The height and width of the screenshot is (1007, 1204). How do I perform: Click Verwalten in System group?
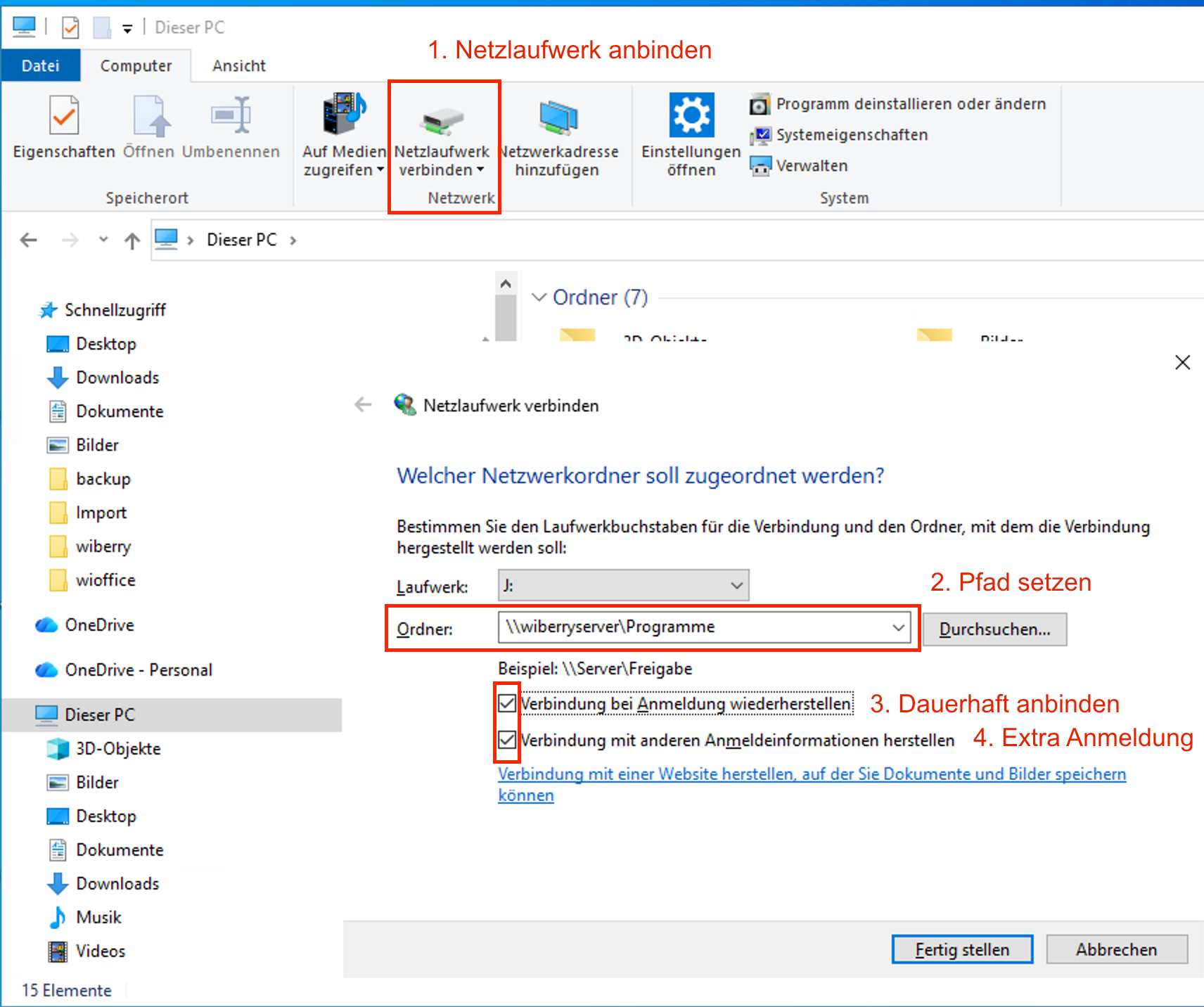click(x=812, y=166)
